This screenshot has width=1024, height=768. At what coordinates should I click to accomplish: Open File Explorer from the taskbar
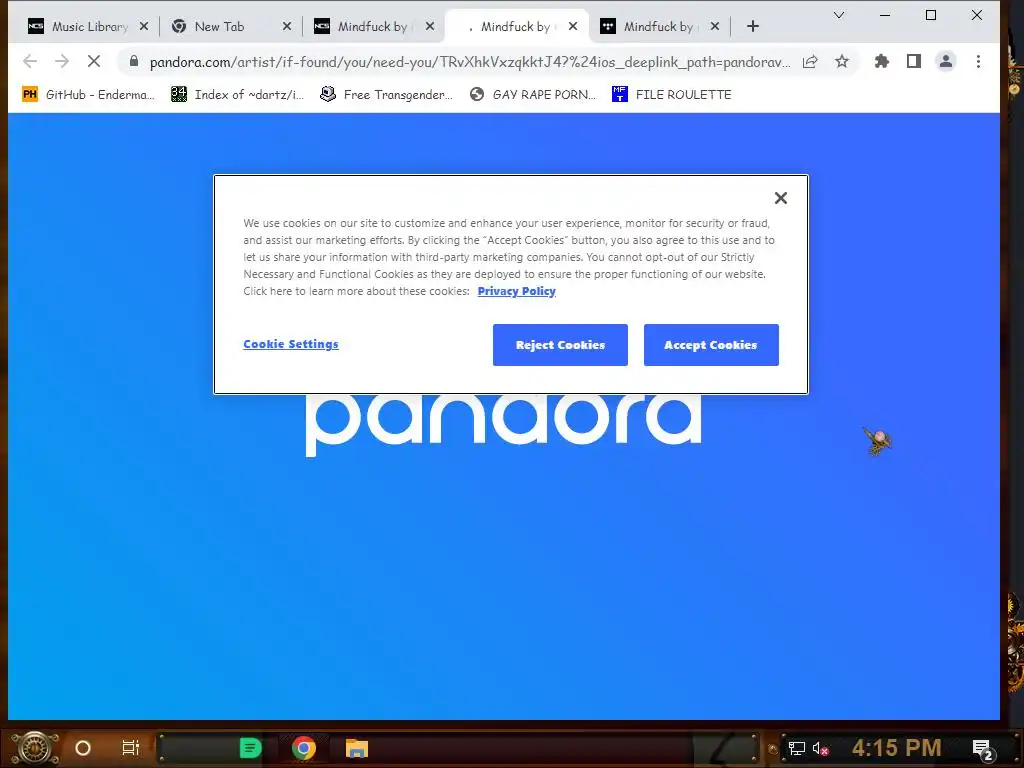click(357, 748)
